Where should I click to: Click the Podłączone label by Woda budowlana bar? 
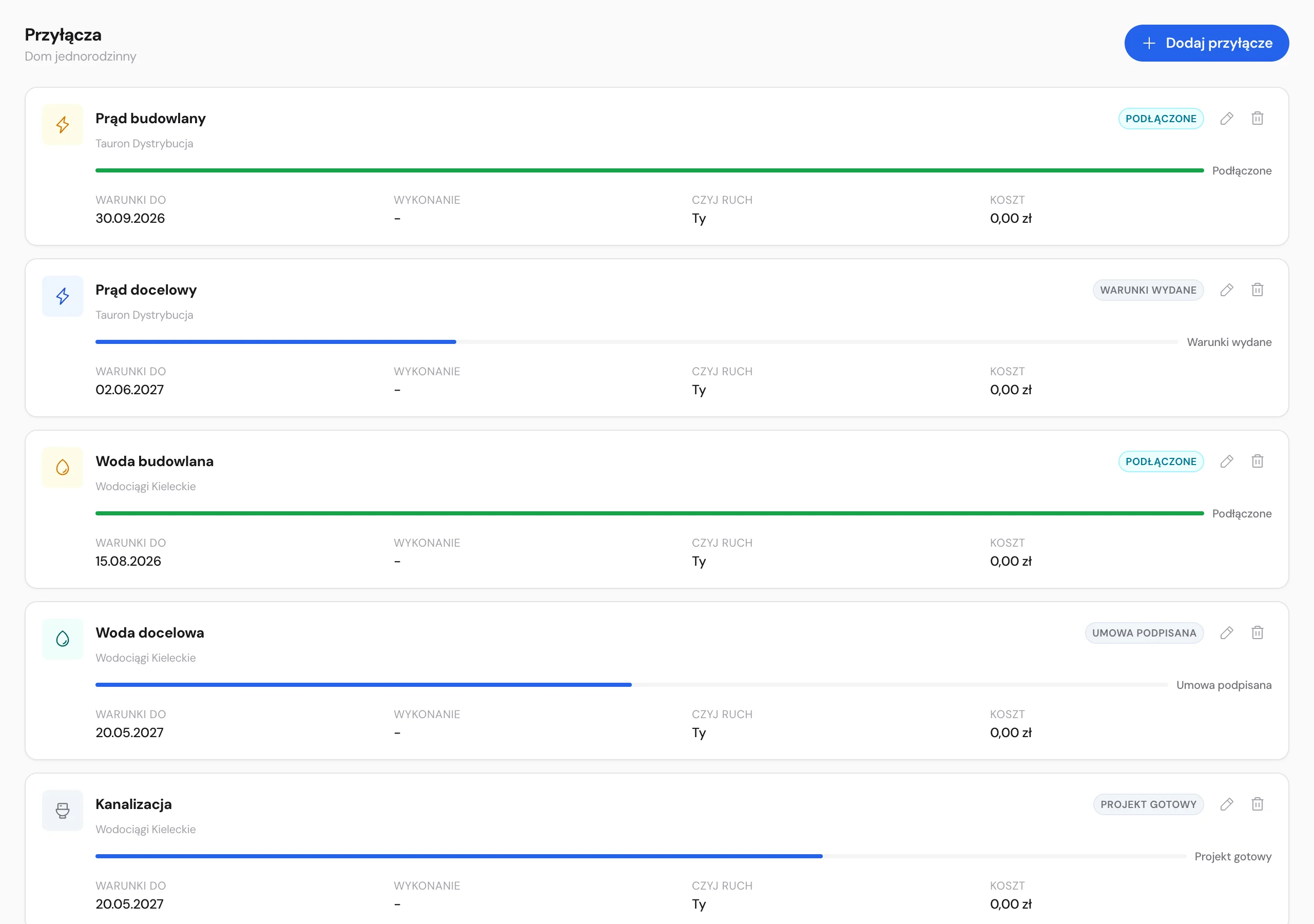tap(1242, 513)
